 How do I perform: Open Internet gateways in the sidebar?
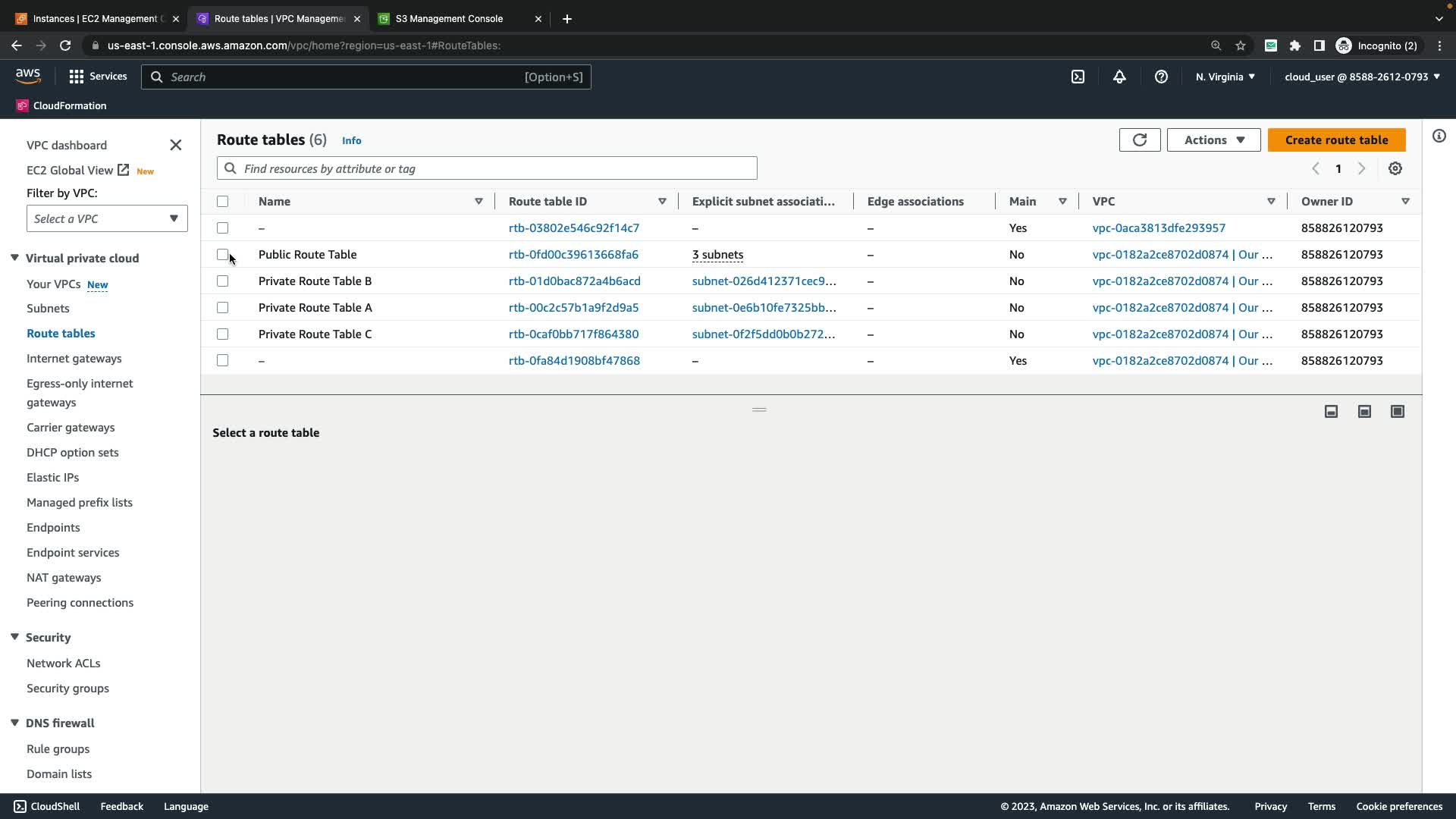pyautogui.click(x=74, y=358)
